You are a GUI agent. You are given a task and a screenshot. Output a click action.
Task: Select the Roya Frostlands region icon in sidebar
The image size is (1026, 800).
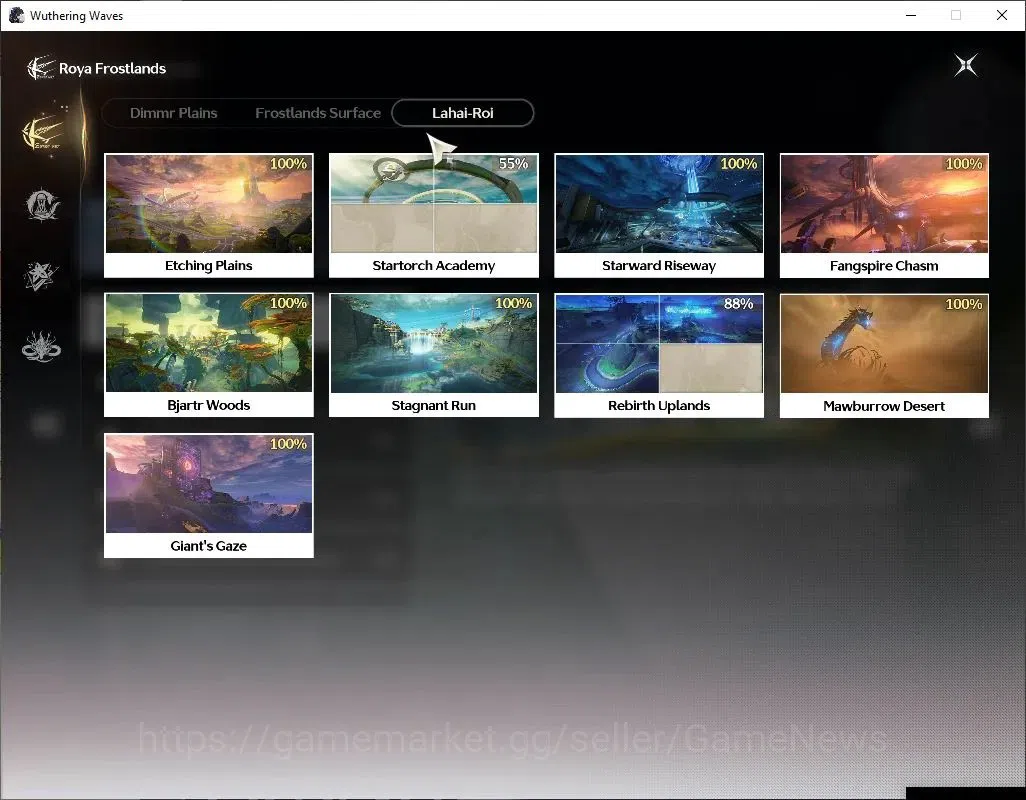[x=43, y=133]
